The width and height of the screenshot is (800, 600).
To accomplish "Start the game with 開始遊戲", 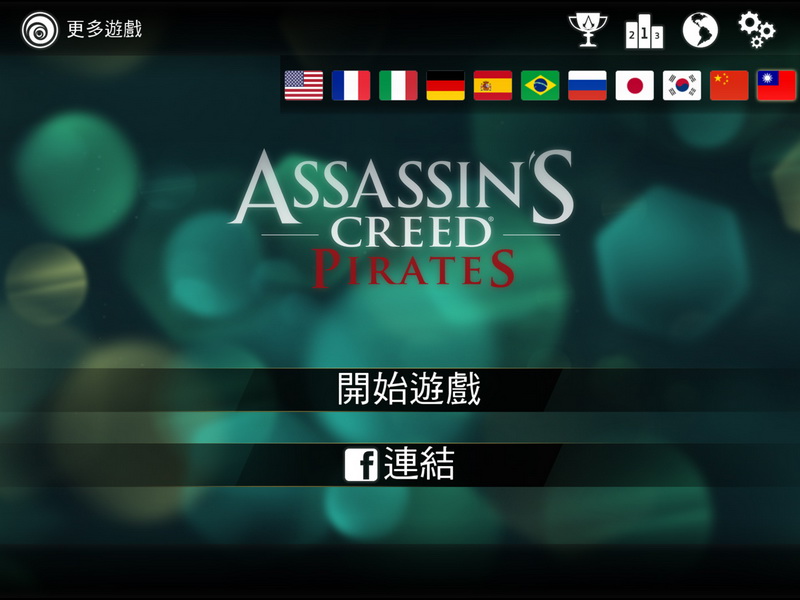I will pos(400,389).
